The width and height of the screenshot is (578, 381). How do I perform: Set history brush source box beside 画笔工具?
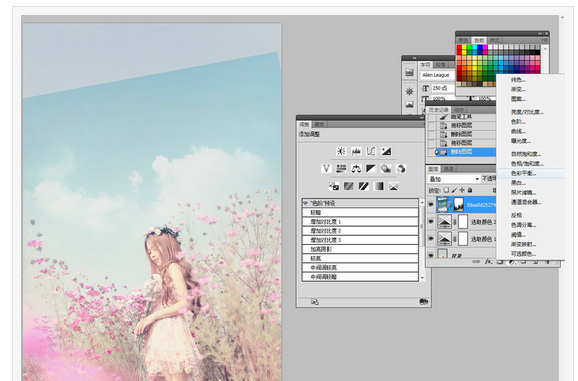[431, 117]
